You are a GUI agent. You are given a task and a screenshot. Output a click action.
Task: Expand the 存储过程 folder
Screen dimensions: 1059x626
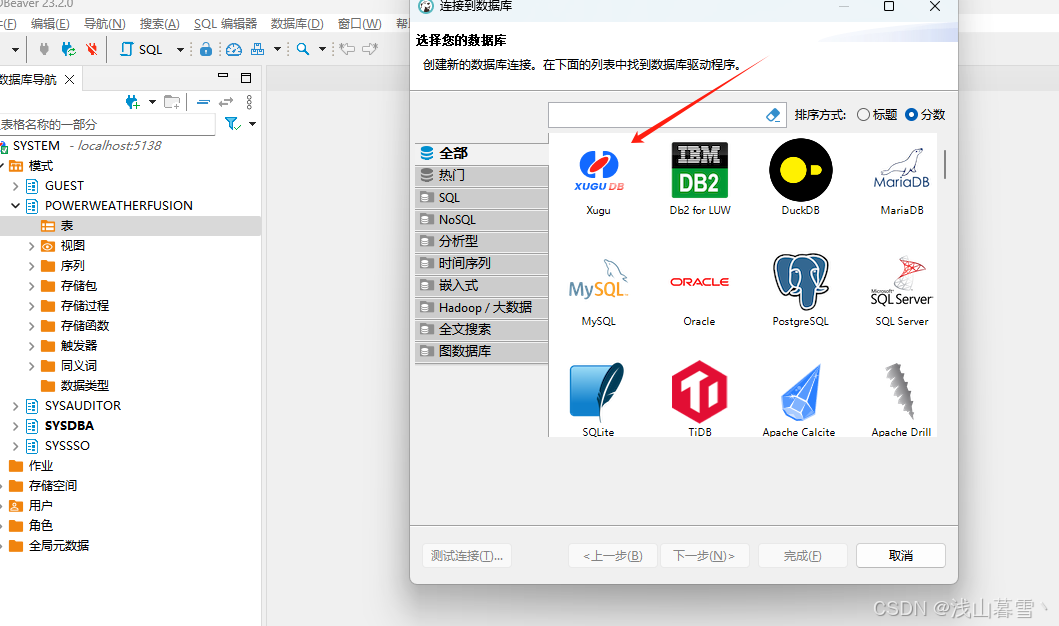pyautogui.click(x=31, y=306)
